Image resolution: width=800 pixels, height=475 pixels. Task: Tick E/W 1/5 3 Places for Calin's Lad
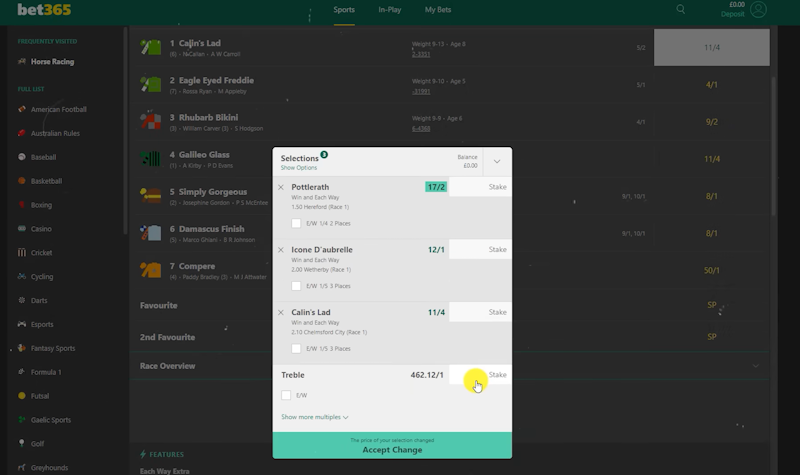point(296,348)
